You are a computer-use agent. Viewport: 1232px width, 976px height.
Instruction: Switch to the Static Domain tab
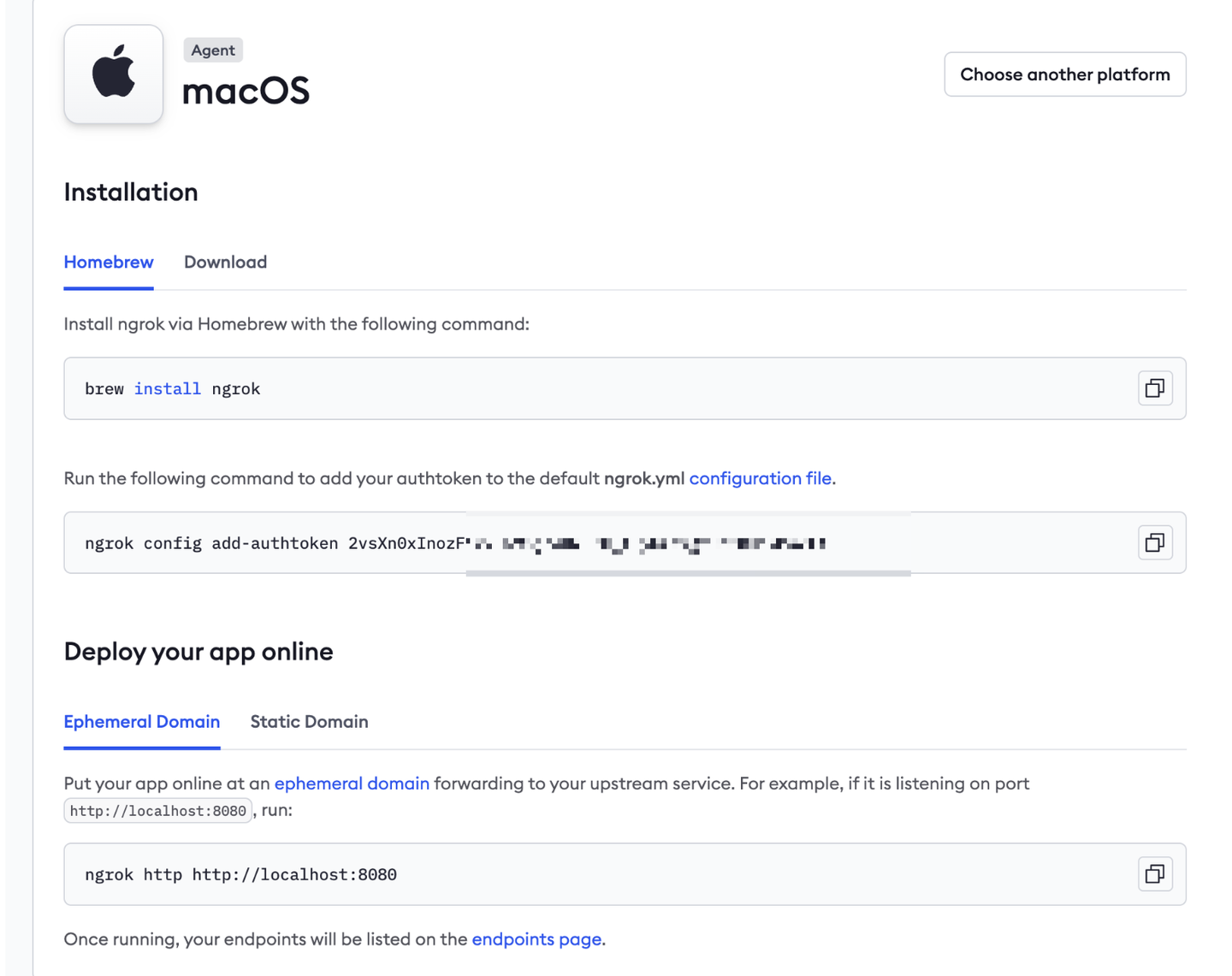309,722
